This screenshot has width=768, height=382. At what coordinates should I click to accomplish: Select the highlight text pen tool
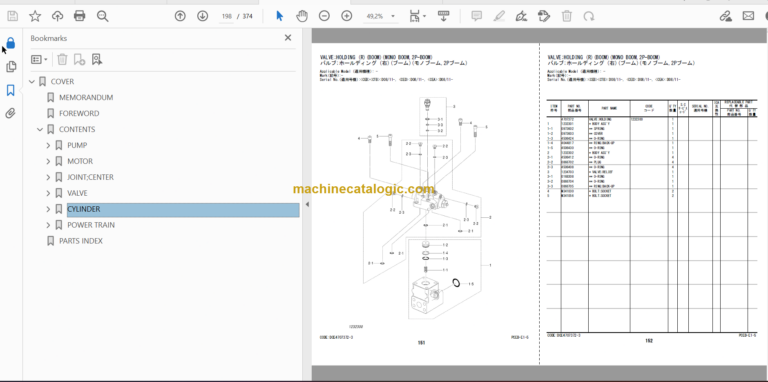499,16
